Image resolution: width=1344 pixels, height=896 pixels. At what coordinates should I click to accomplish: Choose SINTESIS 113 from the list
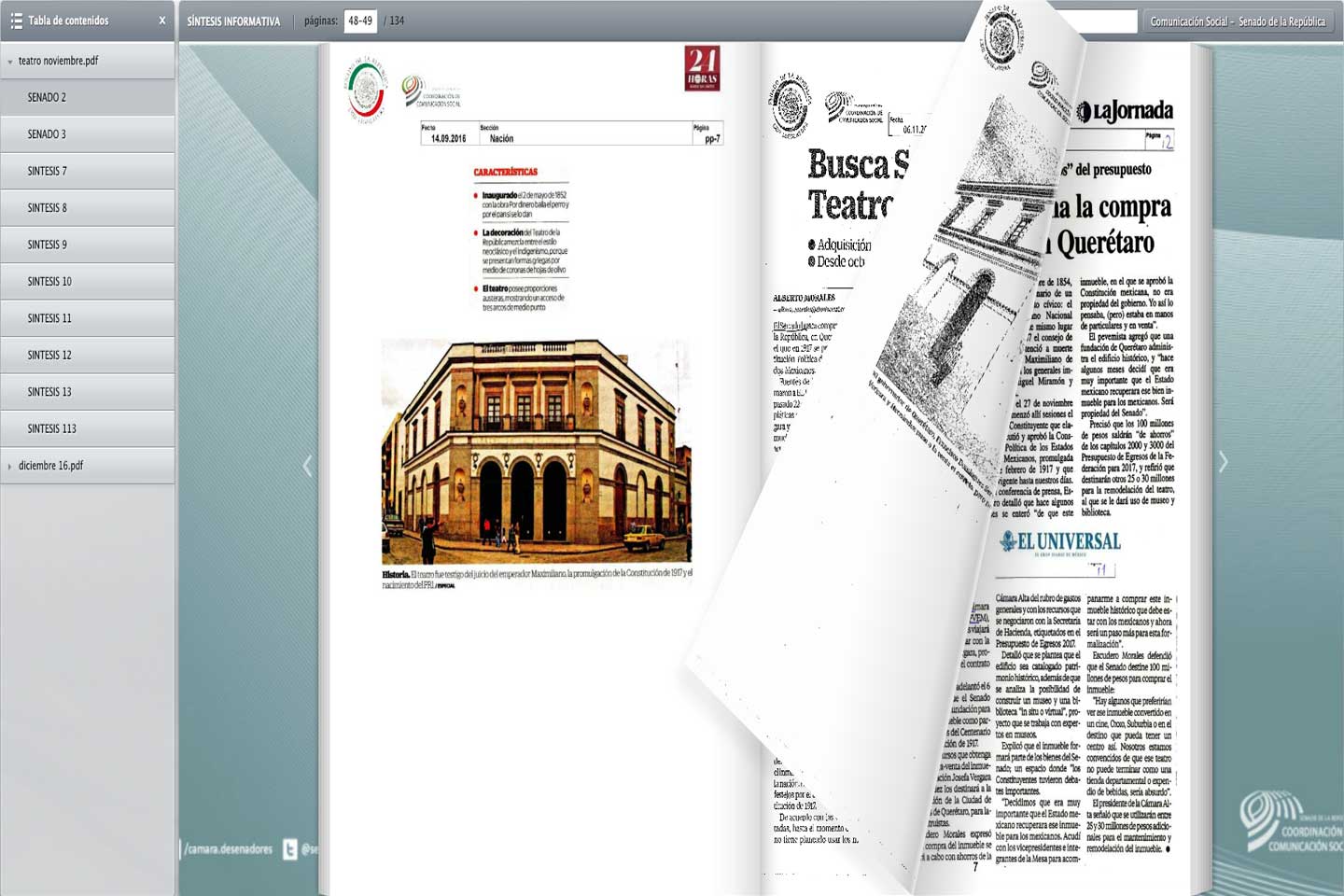[x=88, y=429]
